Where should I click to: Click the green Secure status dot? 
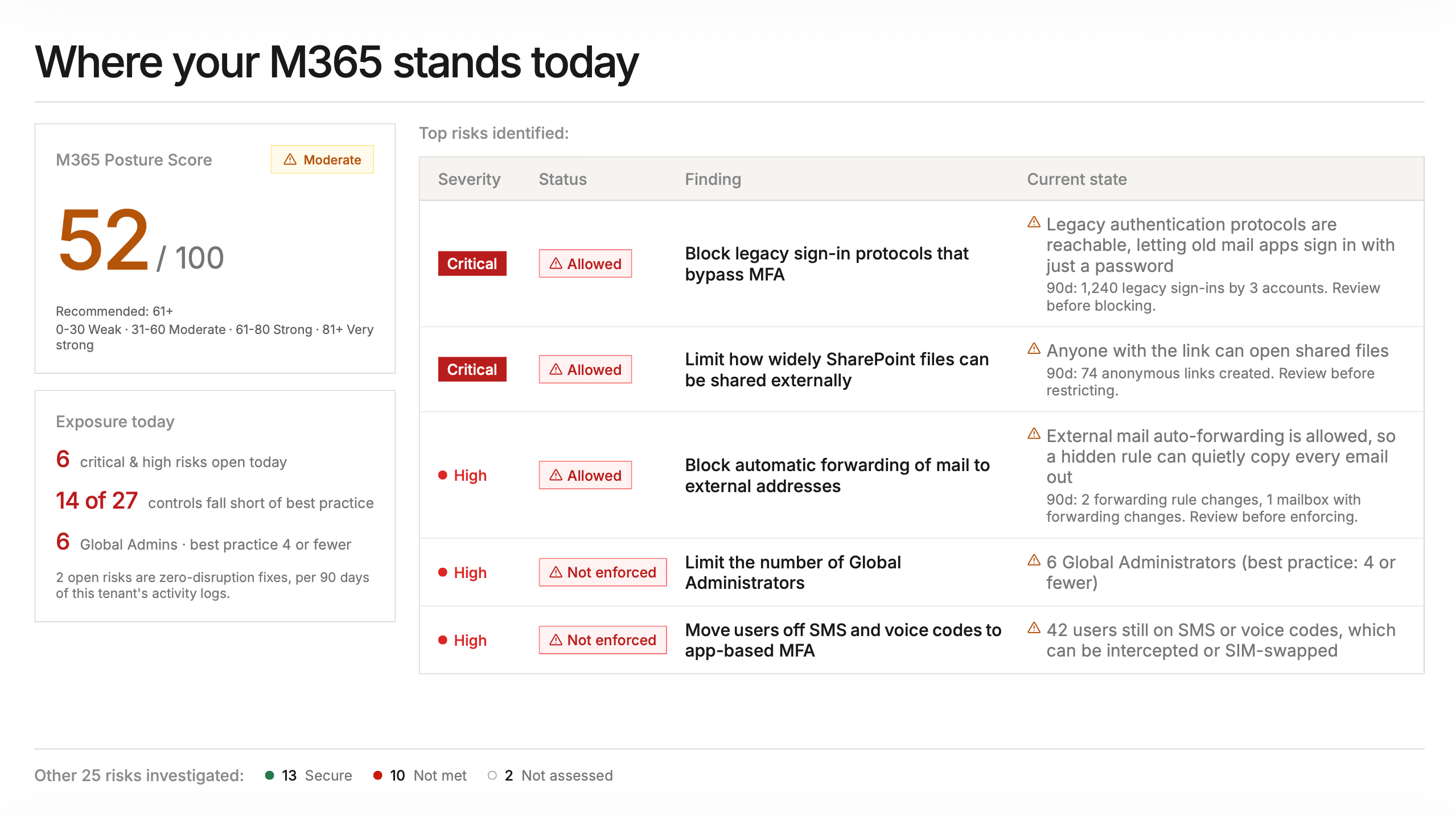coord(270,775)
